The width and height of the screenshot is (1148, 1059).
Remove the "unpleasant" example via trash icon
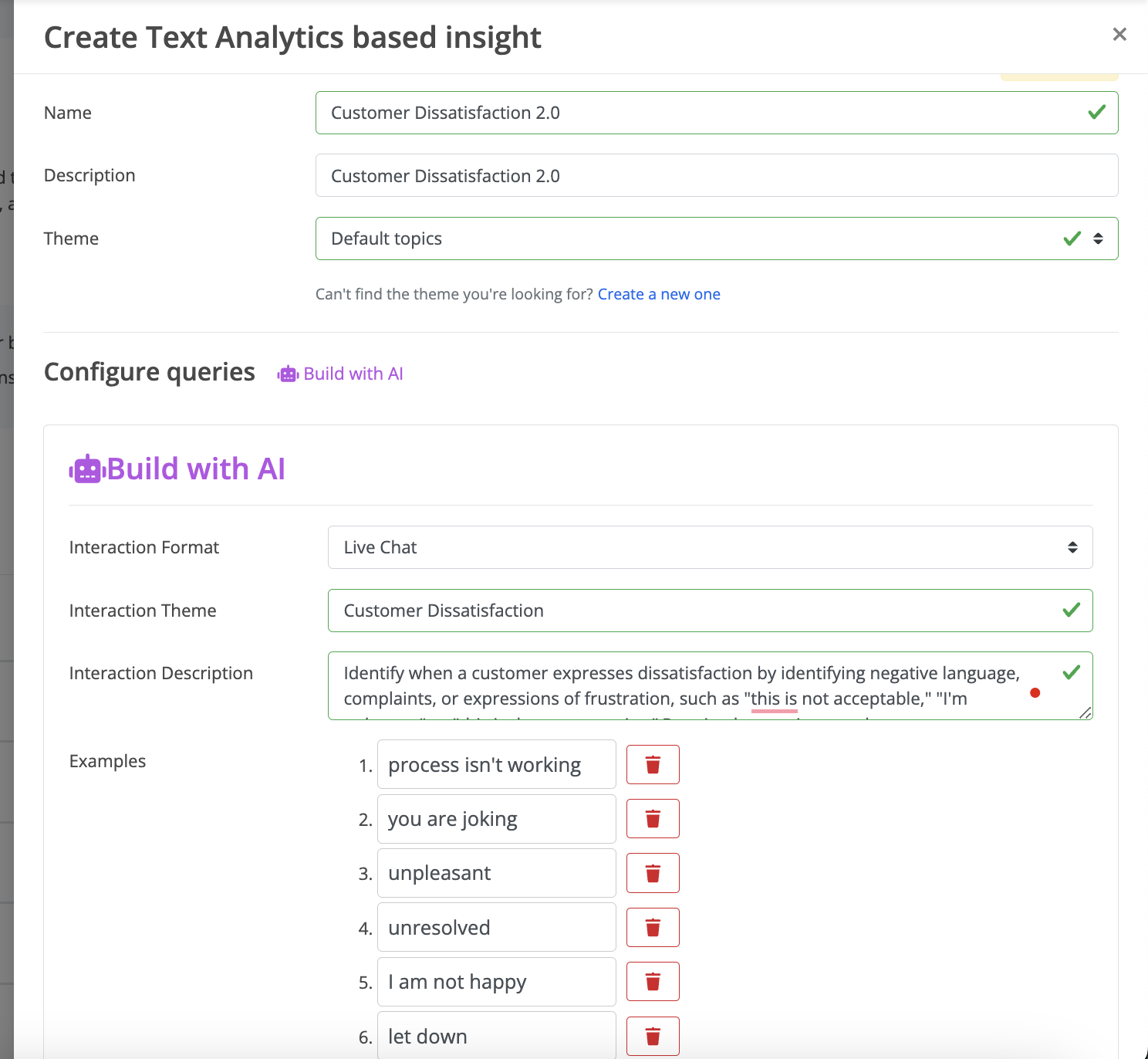click(x=653, y=873)
